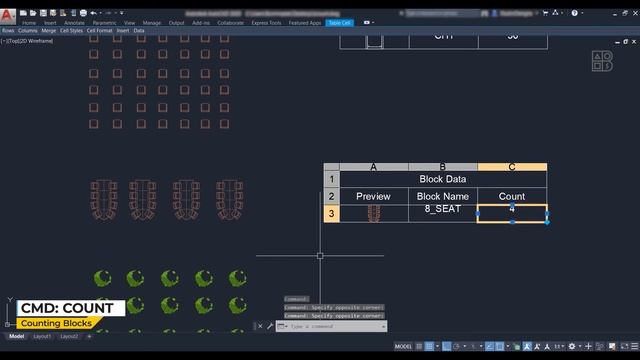Viewport: 640px width, 360px height.
Task: Toggle 2D object snap in status bar
Action: (x=500, y=346)
